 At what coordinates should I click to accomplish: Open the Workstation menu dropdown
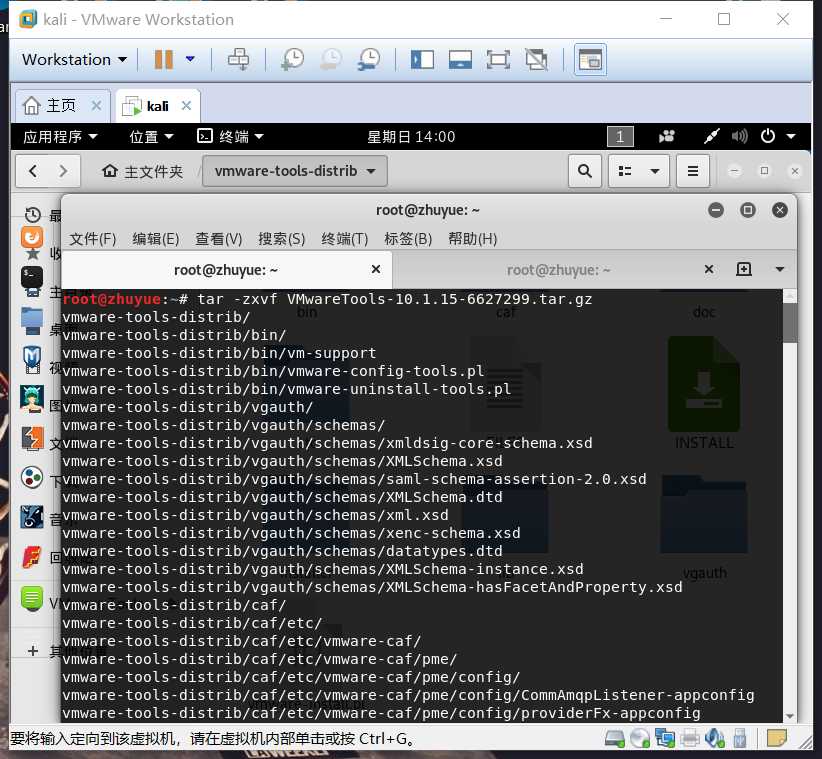(x=74, y=60)
